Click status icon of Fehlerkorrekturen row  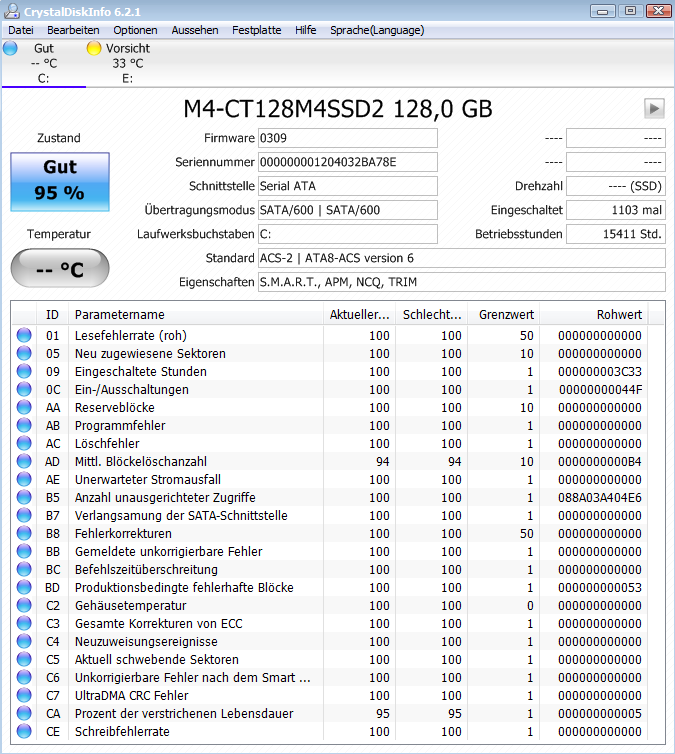(x=24, y=533)
